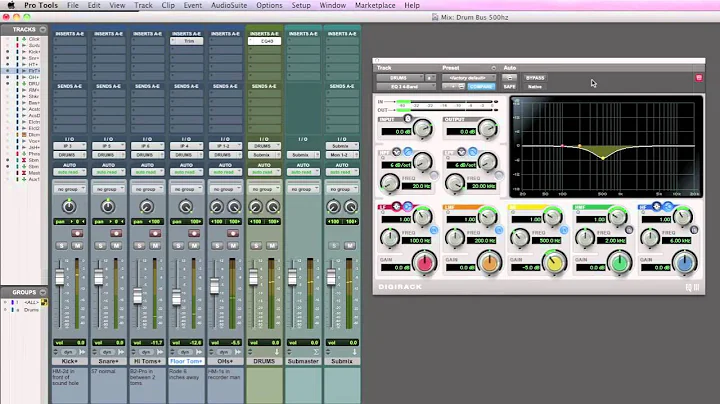Click the EQ III logo icon
The image size is (720, 404).
coord(692,287)
